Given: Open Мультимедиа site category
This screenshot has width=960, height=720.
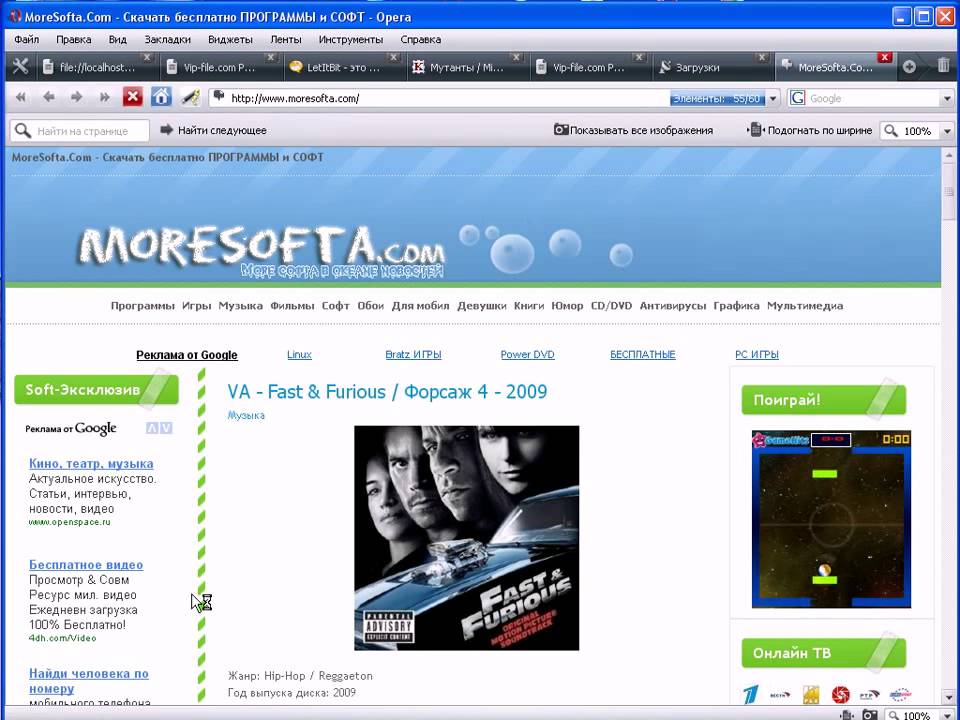Looking at the screenshot, I should tap(805, 306).
